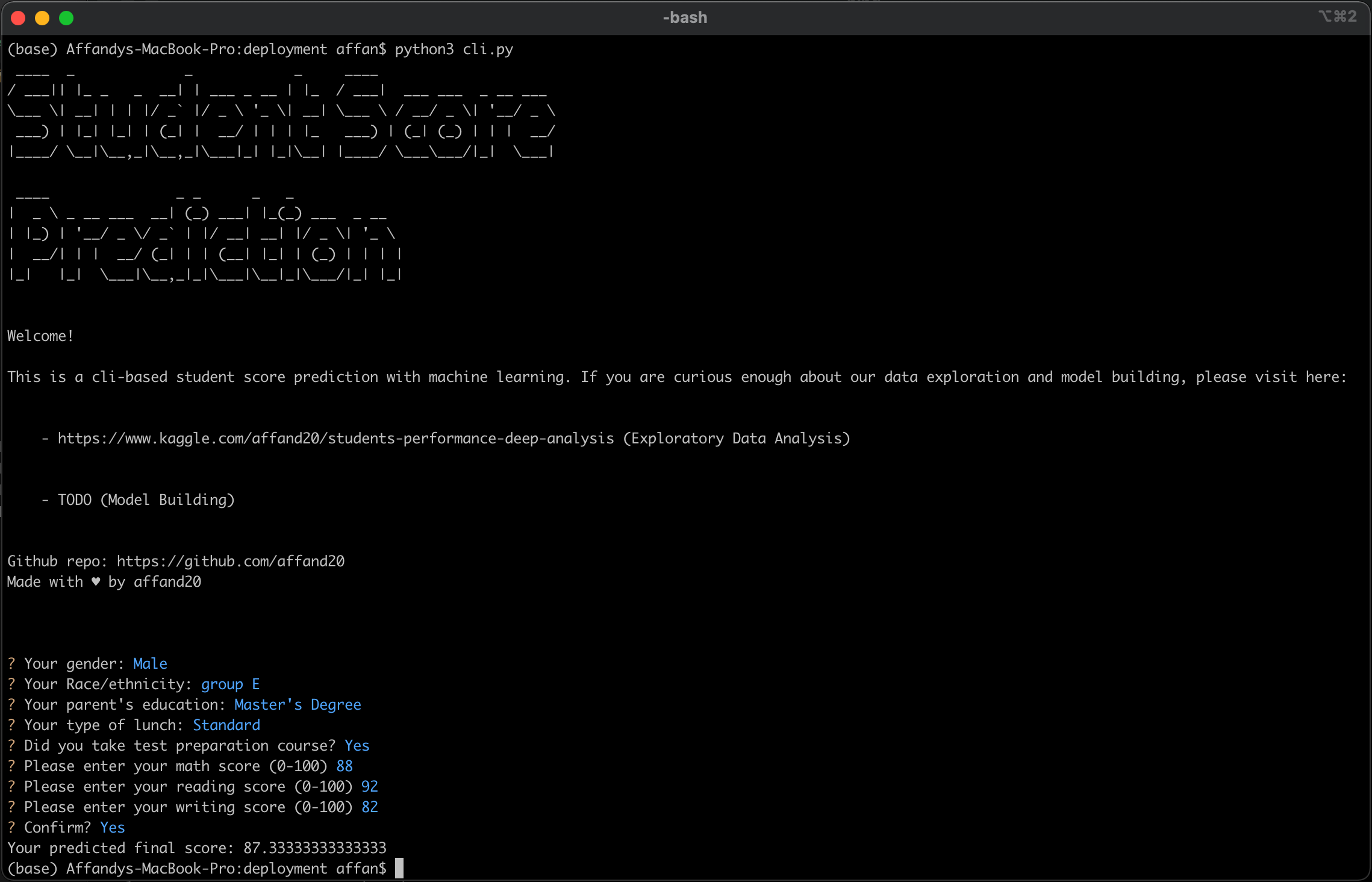Click the yellow minimize window button
Image resolution: width=1372 pixels, height=882 pixels.
[x=42, y=18]
